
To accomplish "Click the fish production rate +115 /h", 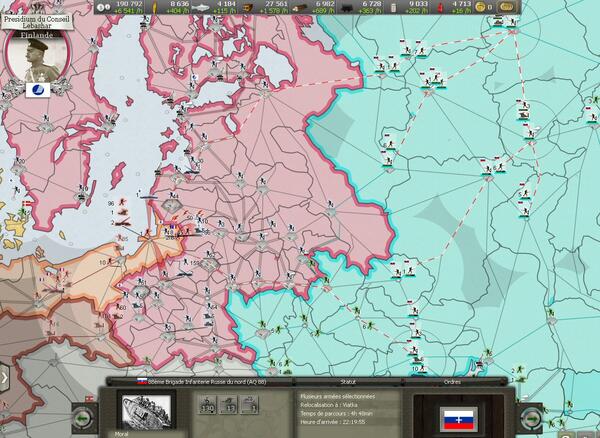I will (225, 11).
